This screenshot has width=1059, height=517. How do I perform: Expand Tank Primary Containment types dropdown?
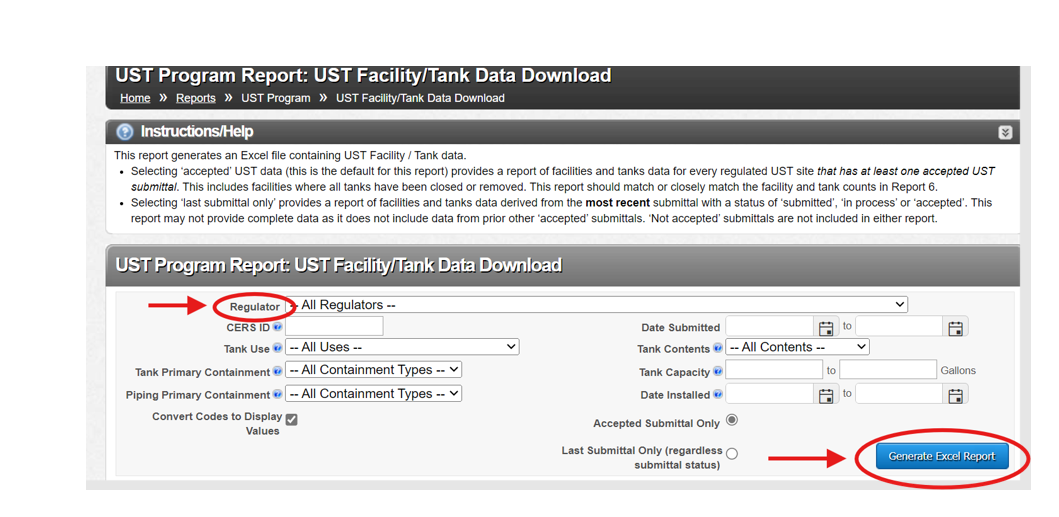point(373,370)
